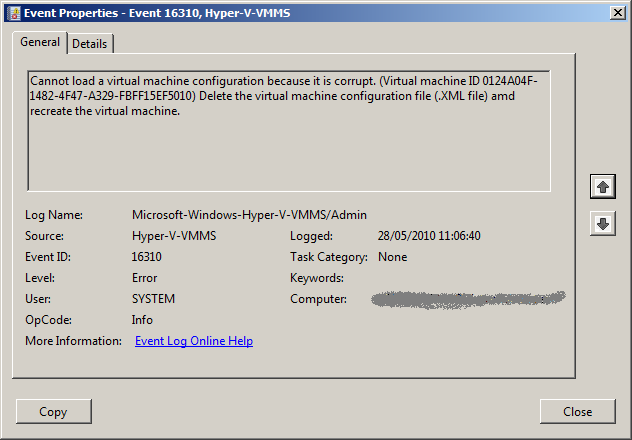
Task: Click the Event ID value 16310
Action: point(147,257)
